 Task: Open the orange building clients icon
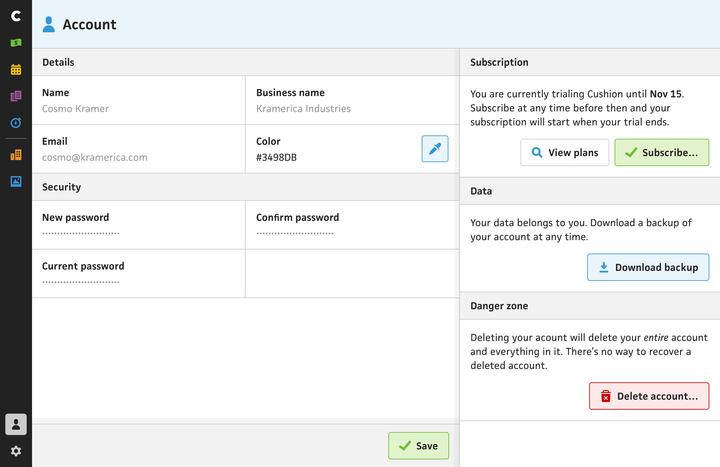tap(16, 155)
